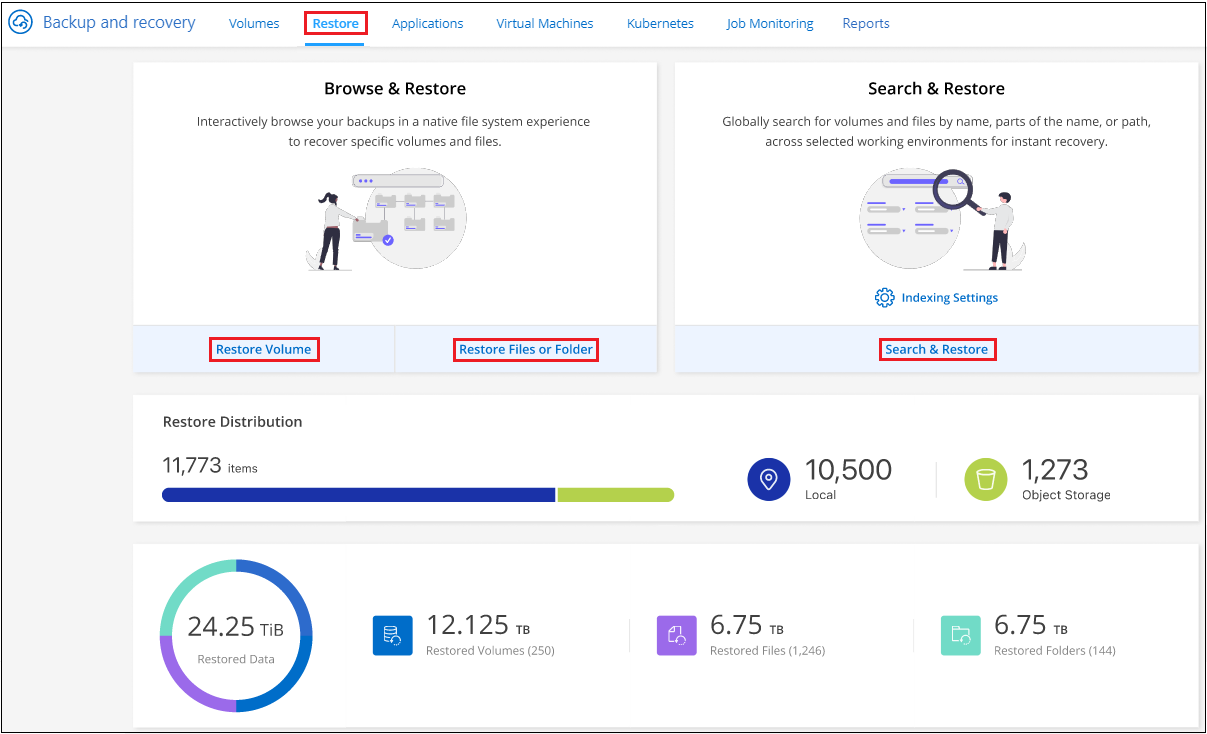Open the Kubernetes tab

click(x=660, y=23)
